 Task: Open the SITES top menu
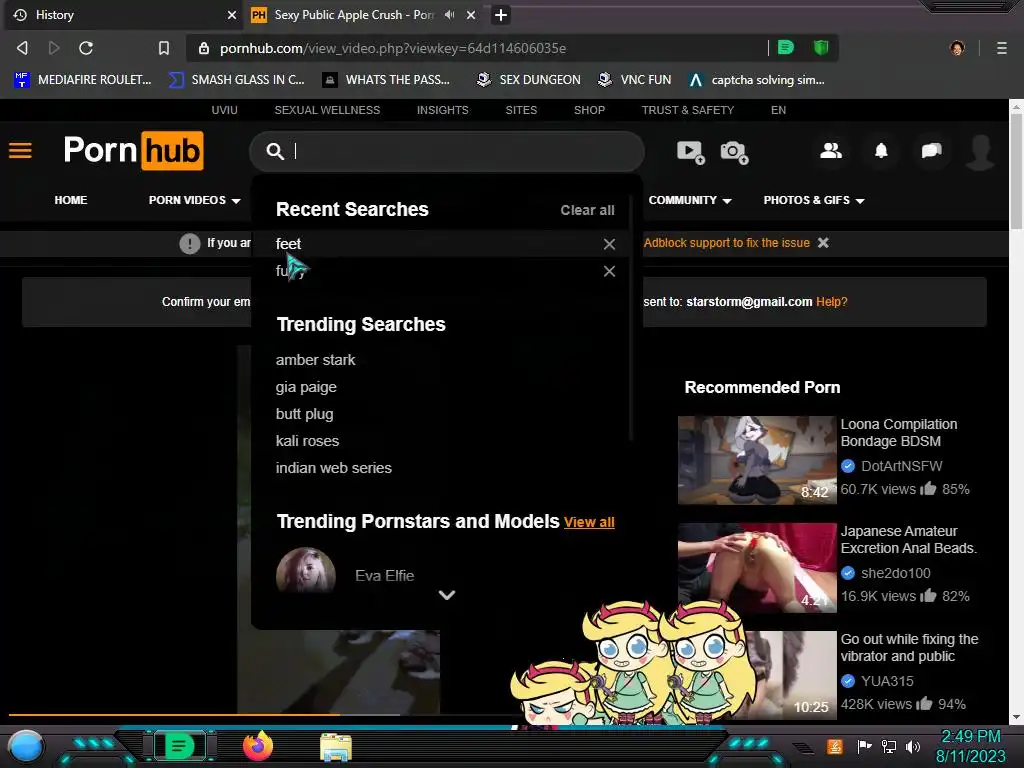point(521,110)
